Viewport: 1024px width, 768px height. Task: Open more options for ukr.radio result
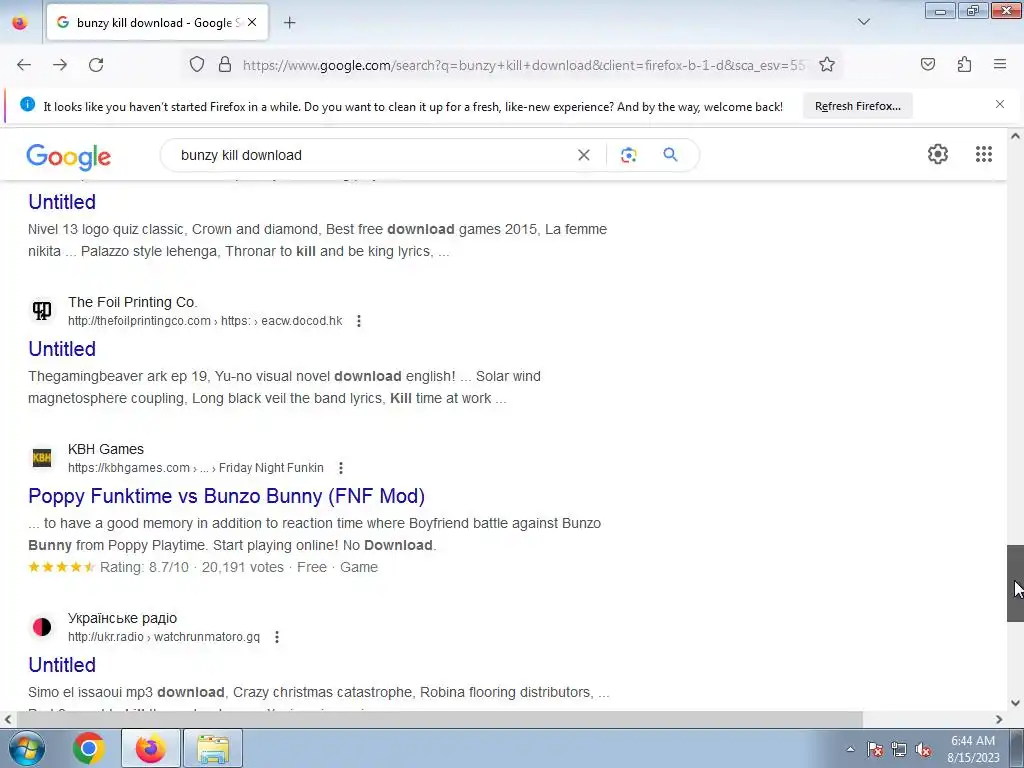(277, 637)
